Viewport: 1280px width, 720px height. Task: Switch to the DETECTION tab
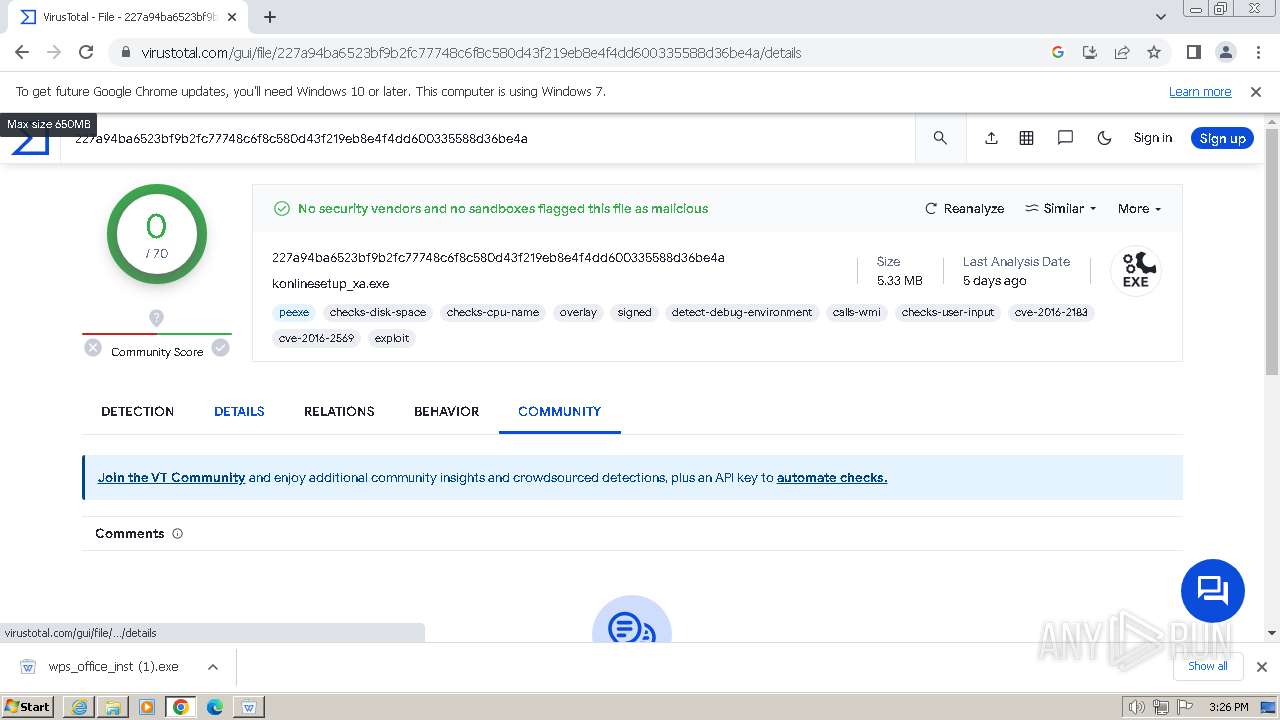click(137, 411)
